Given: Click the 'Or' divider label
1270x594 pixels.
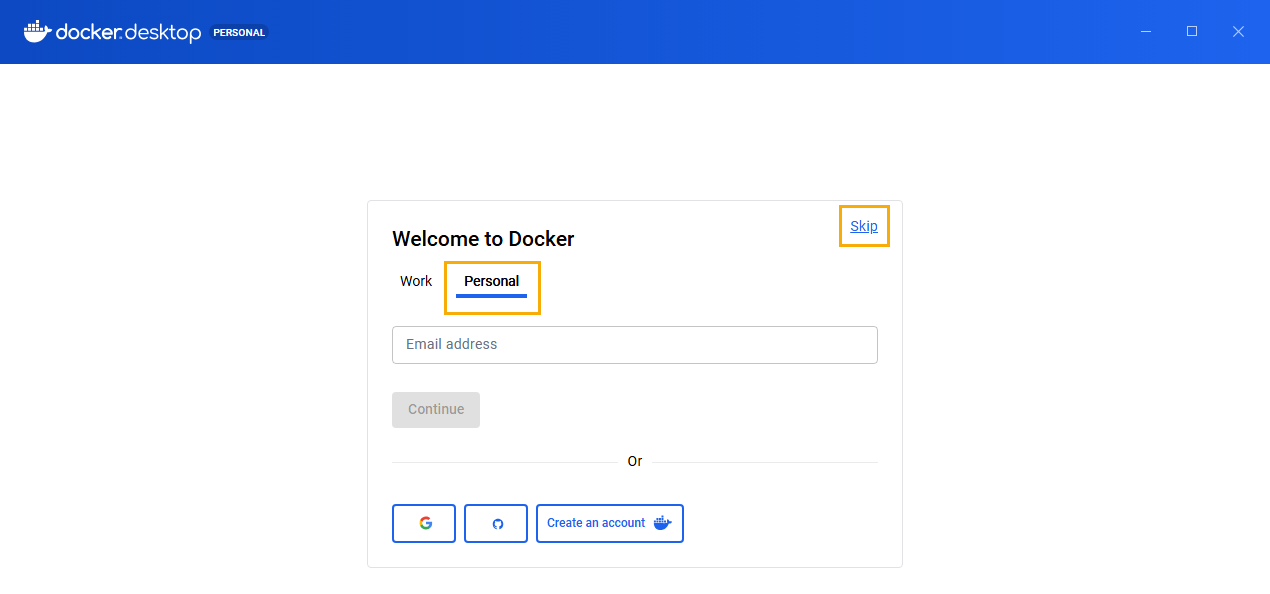Looking at the screenshot, I should pos(635,461).
